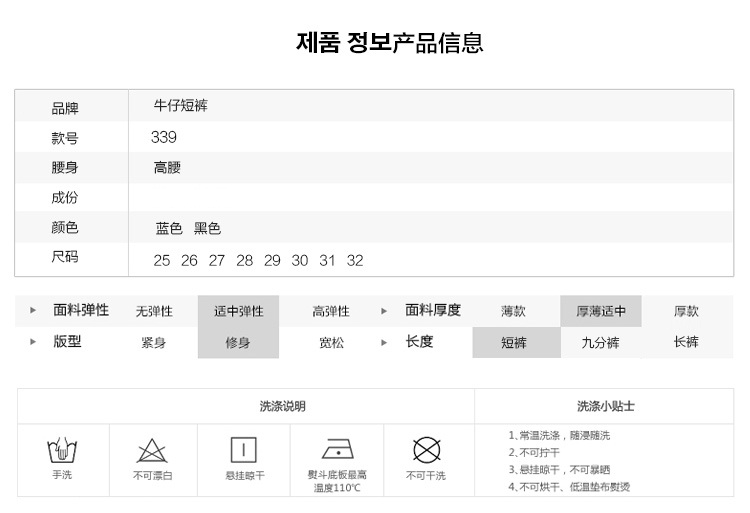Click the 品牌 row label
Screen dimensions: 750x513
(65, 109)
